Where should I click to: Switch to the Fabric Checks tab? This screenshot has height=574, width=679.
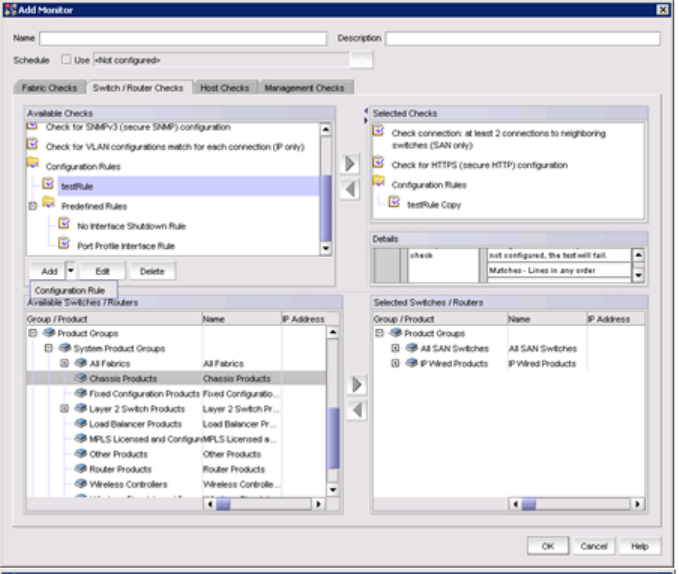point(49,88)
